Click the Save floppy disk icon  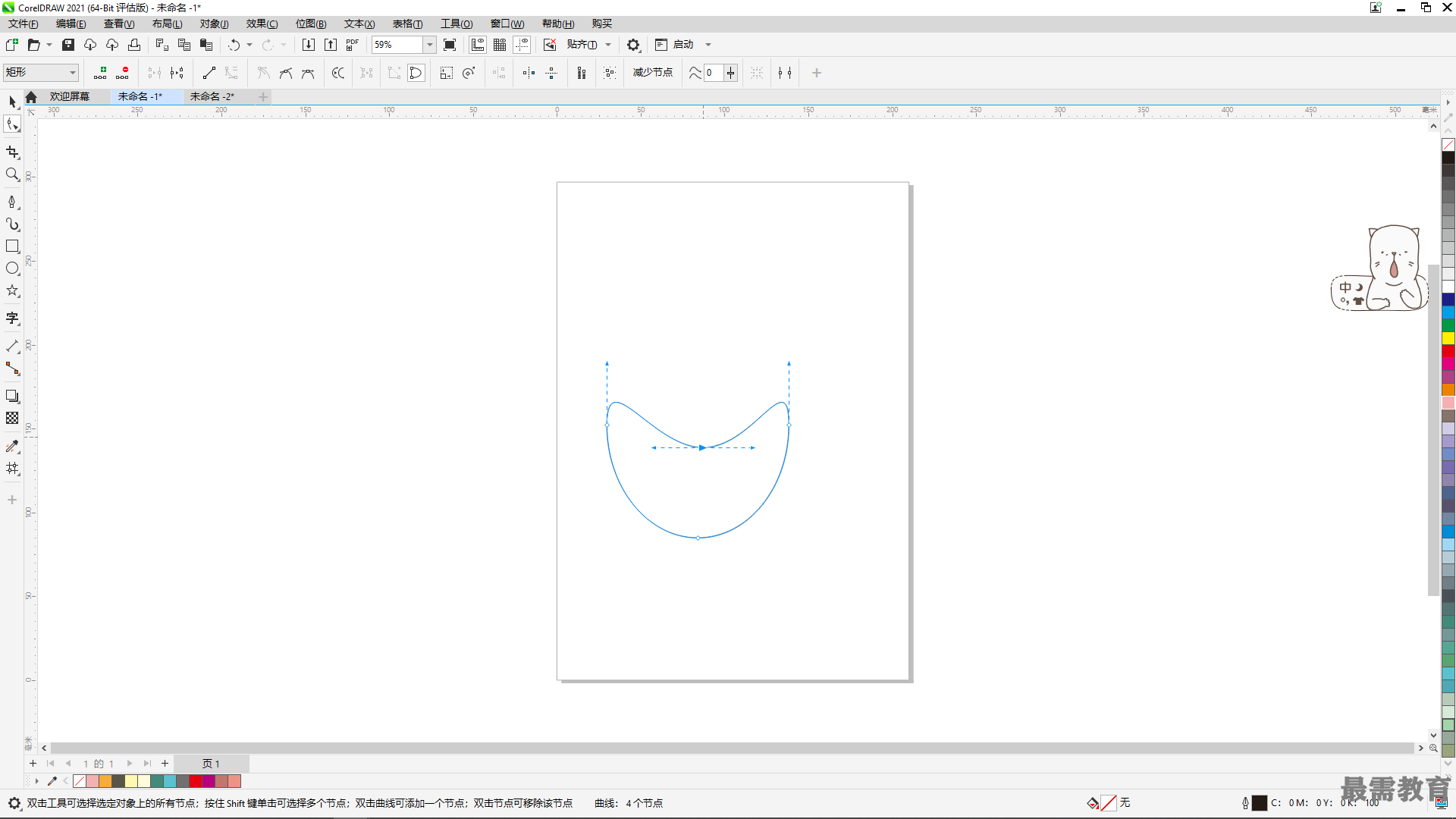tap(68, 45)
